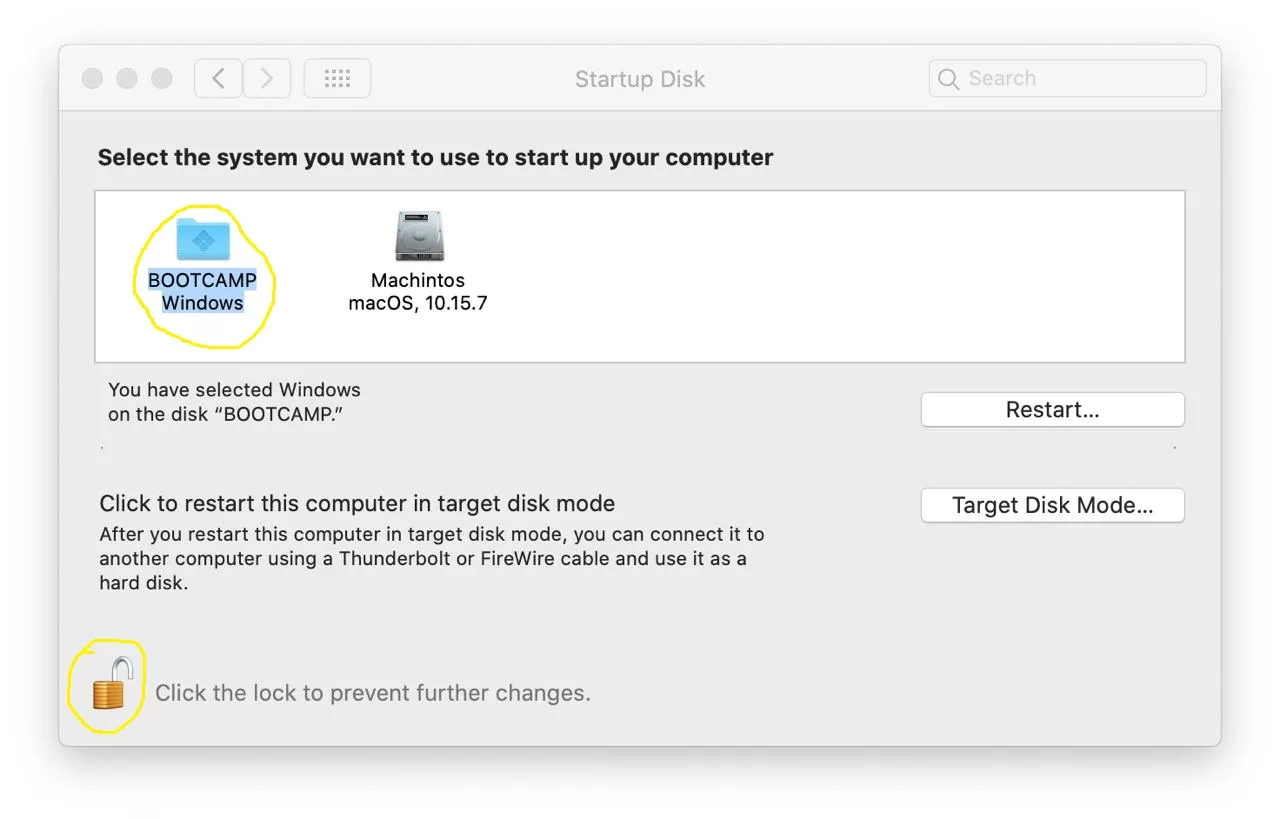Image resolution: width=1280 pixels, height=819 pixels.
Task: Open Show All preferences grid icon
Action: tap(337, 78)
